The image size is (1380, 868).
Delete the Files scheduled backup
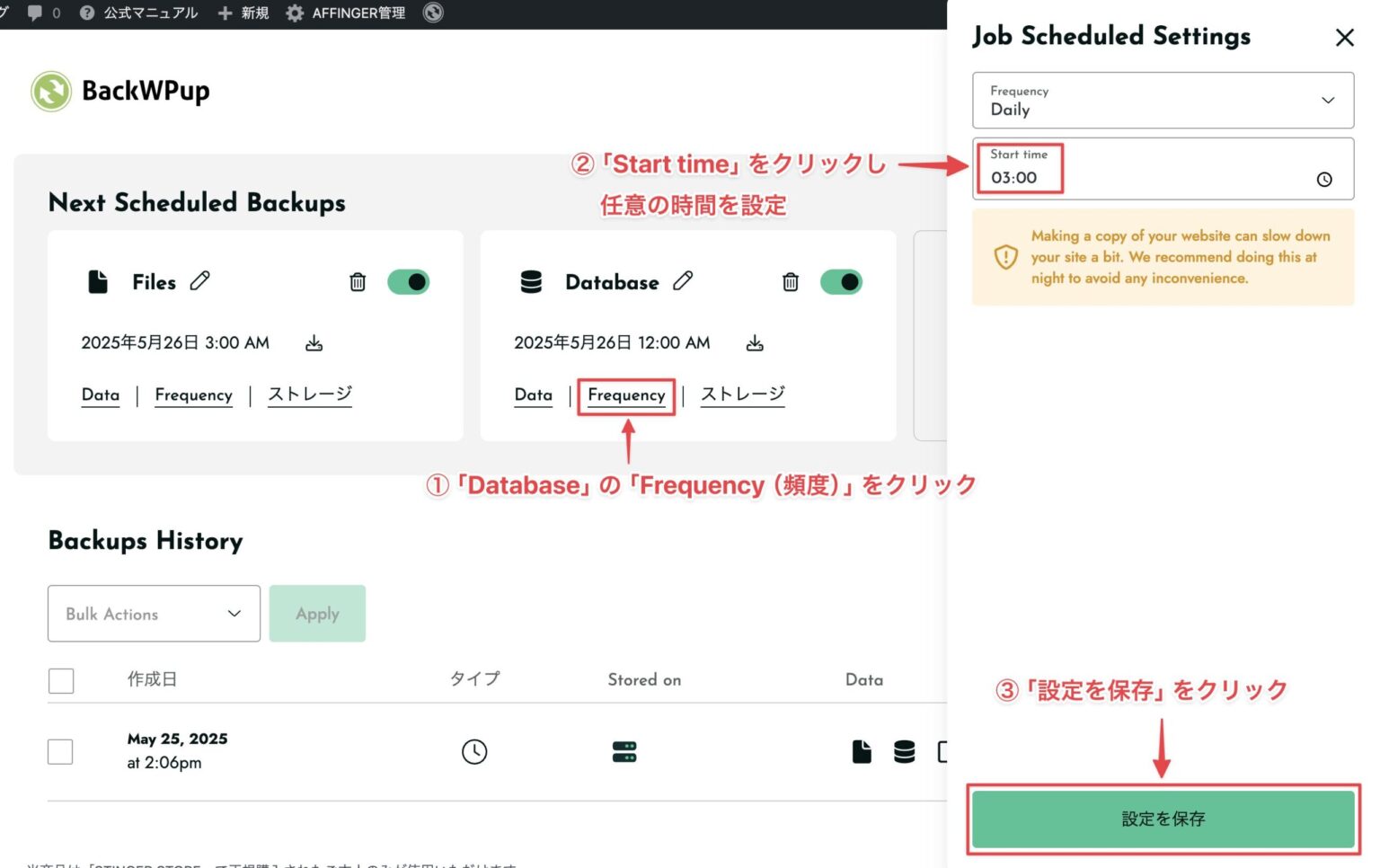(357, 282)
